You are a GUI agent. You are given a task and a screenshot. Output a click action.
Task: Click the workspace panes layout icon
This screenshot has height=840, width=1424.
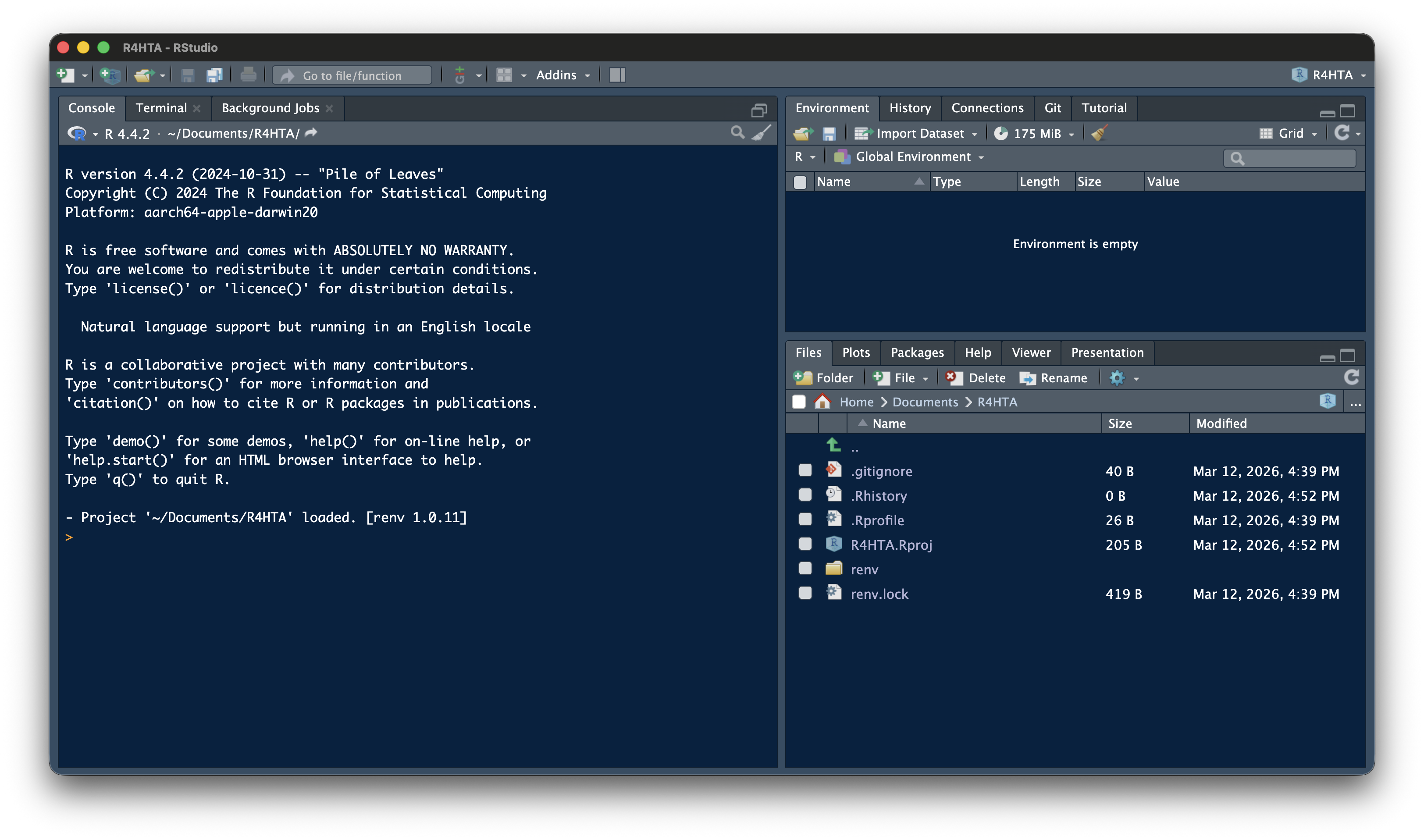click(x=504, y=75)
